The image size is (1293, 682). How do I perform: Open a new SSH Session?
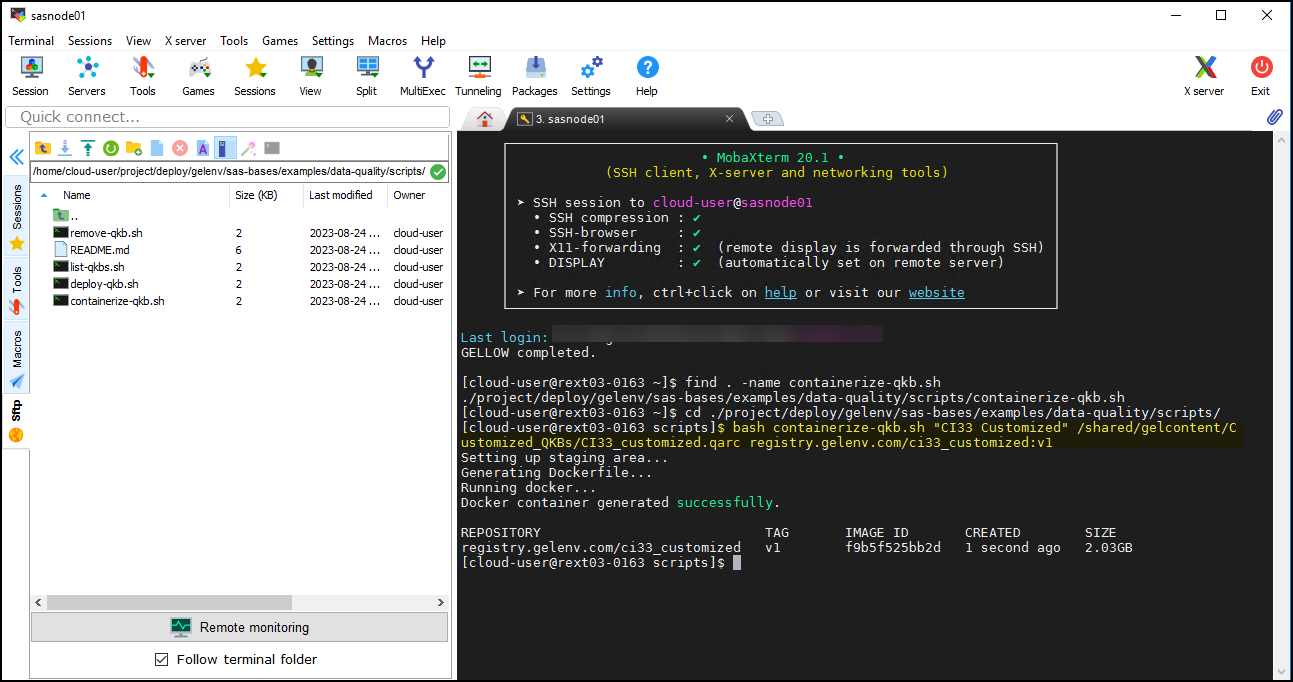point(30,75)
